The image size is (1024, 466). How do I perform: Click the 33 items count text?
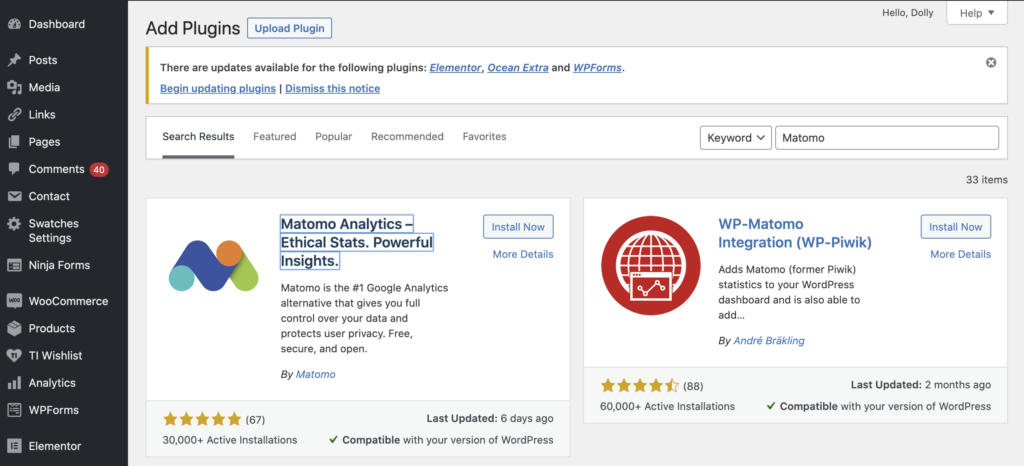click(x=986, y=179)
